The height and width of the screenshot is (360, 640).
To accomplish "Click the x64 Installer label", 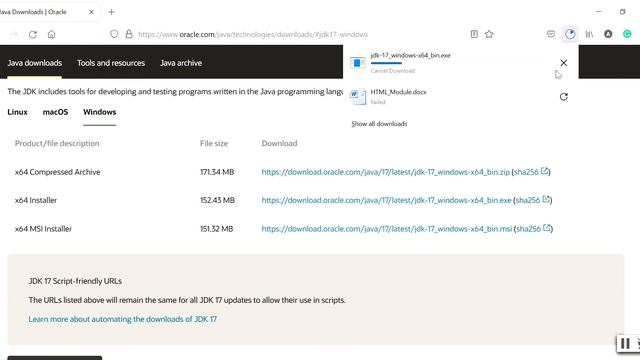I will click(x=36, y=200).
